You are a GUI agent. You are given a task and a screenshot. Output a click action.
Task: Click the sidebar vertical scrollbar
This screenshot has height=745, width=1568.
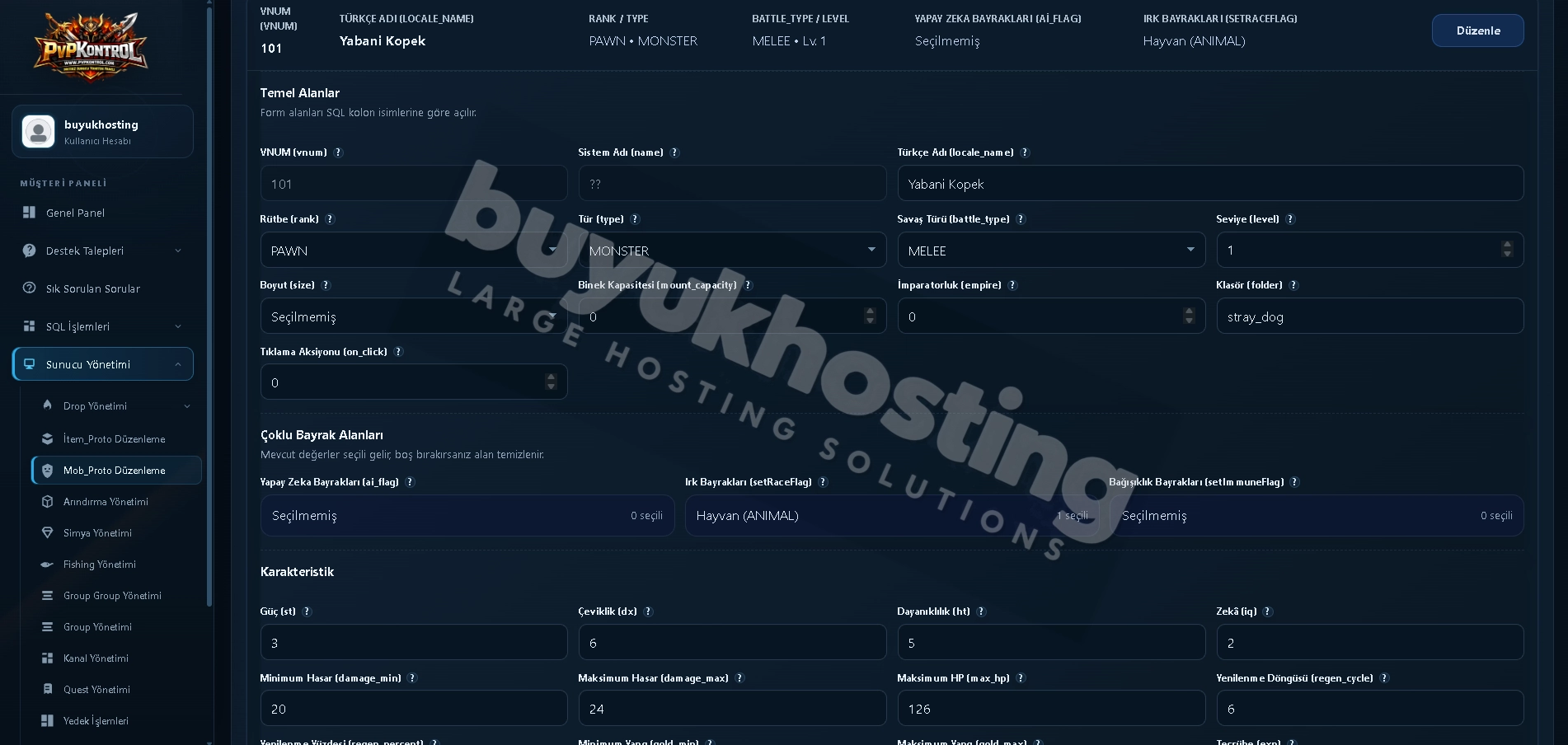209,305
